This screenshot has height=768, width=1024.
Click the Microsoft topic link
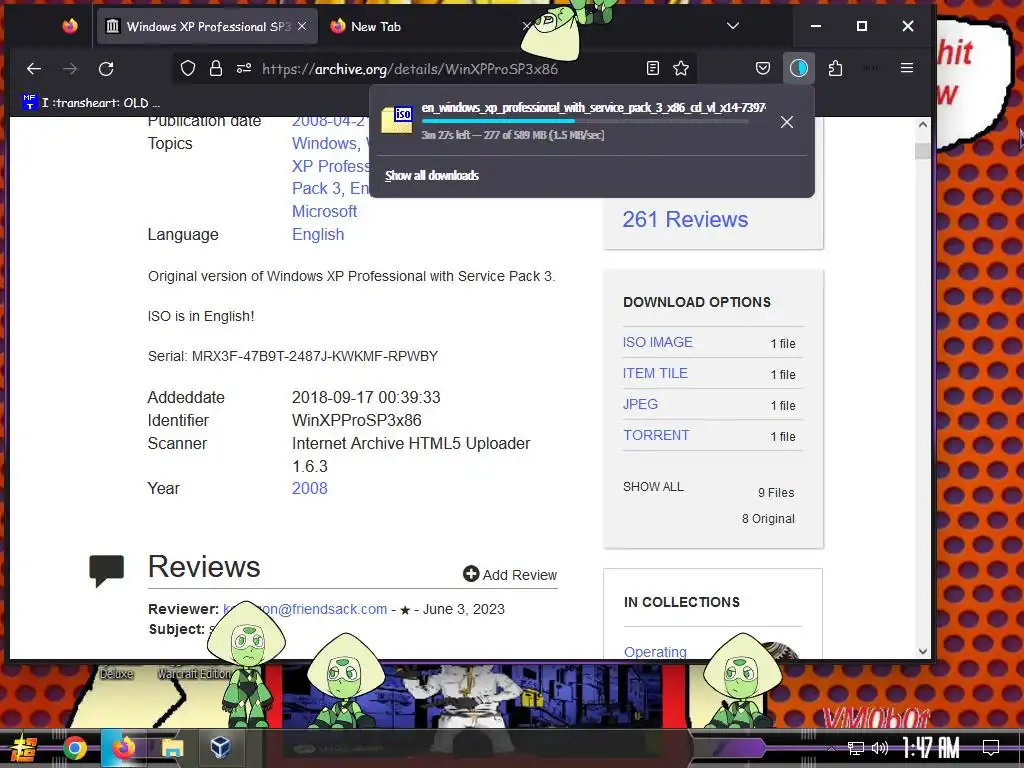tap(325, 212)
